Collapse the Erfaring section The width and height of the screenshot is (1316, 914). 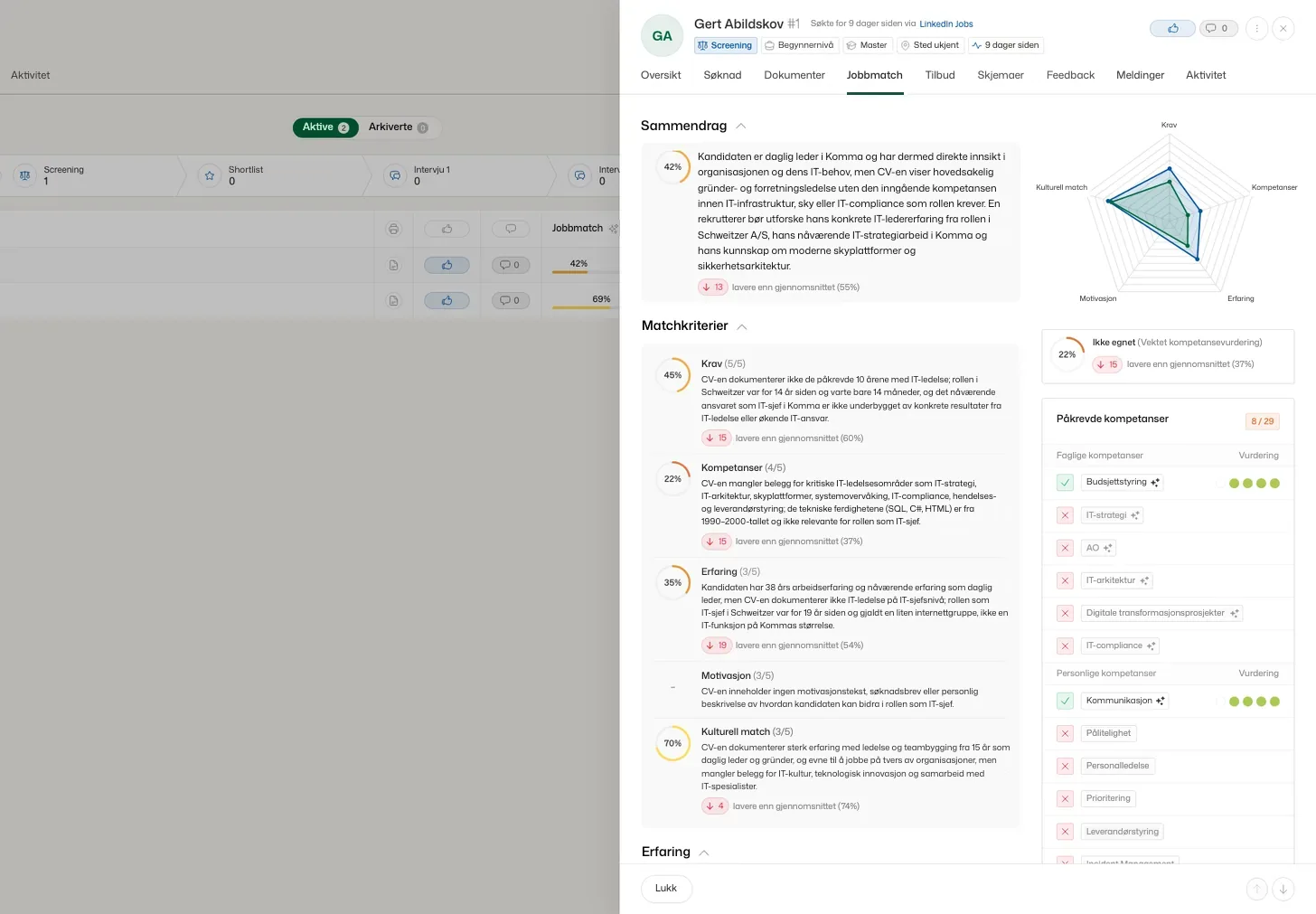pyautogui.click(x=704, y=853)
